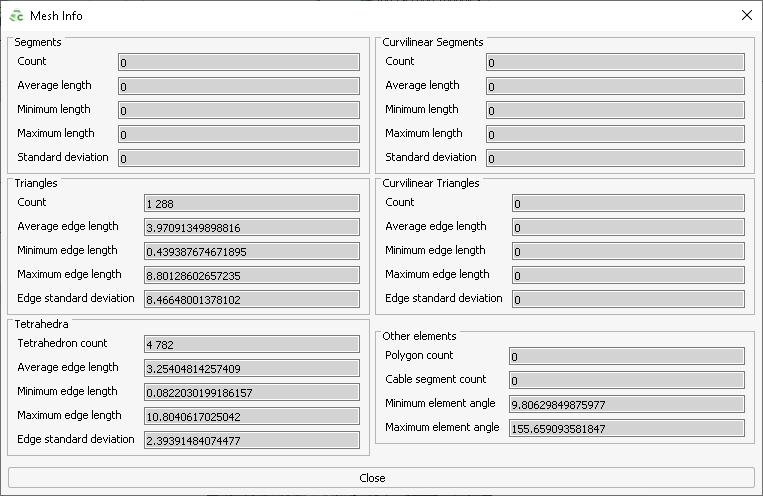
Task: Select Tetrahedra Average edge length value
Action: pos(251,369)
